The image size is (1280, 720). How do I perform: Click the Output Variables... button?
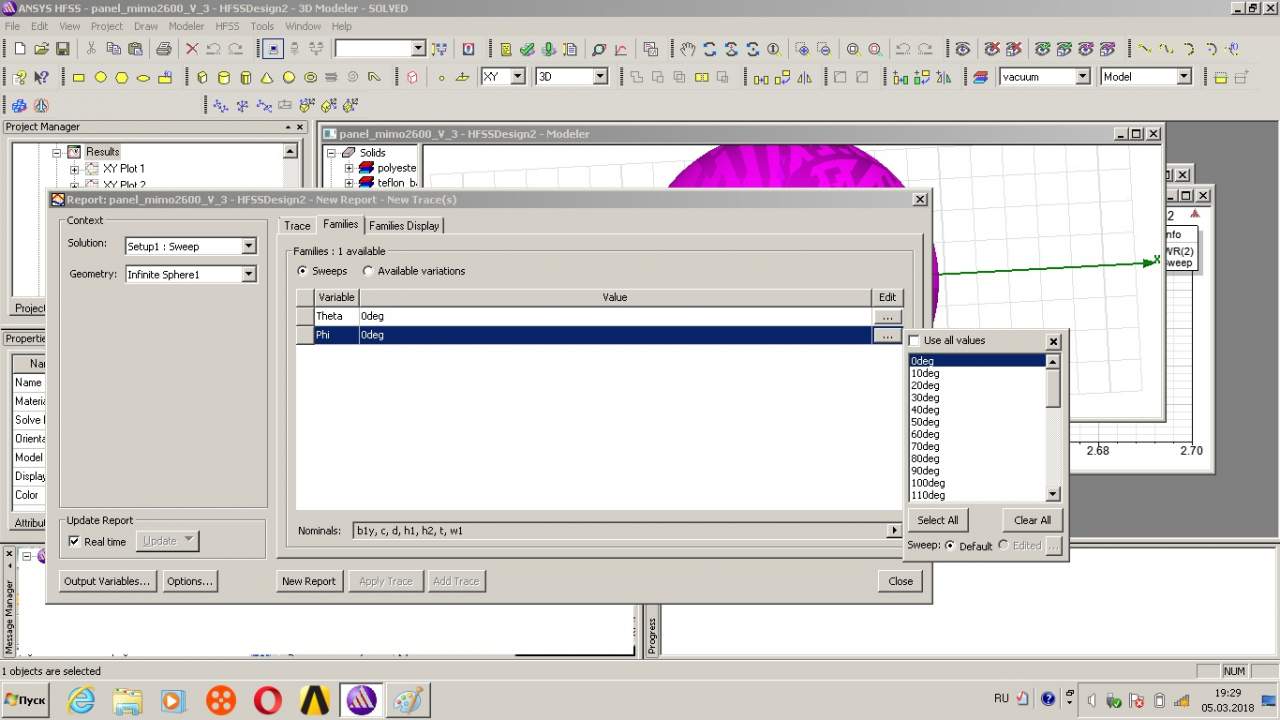(x=107, y=581)
